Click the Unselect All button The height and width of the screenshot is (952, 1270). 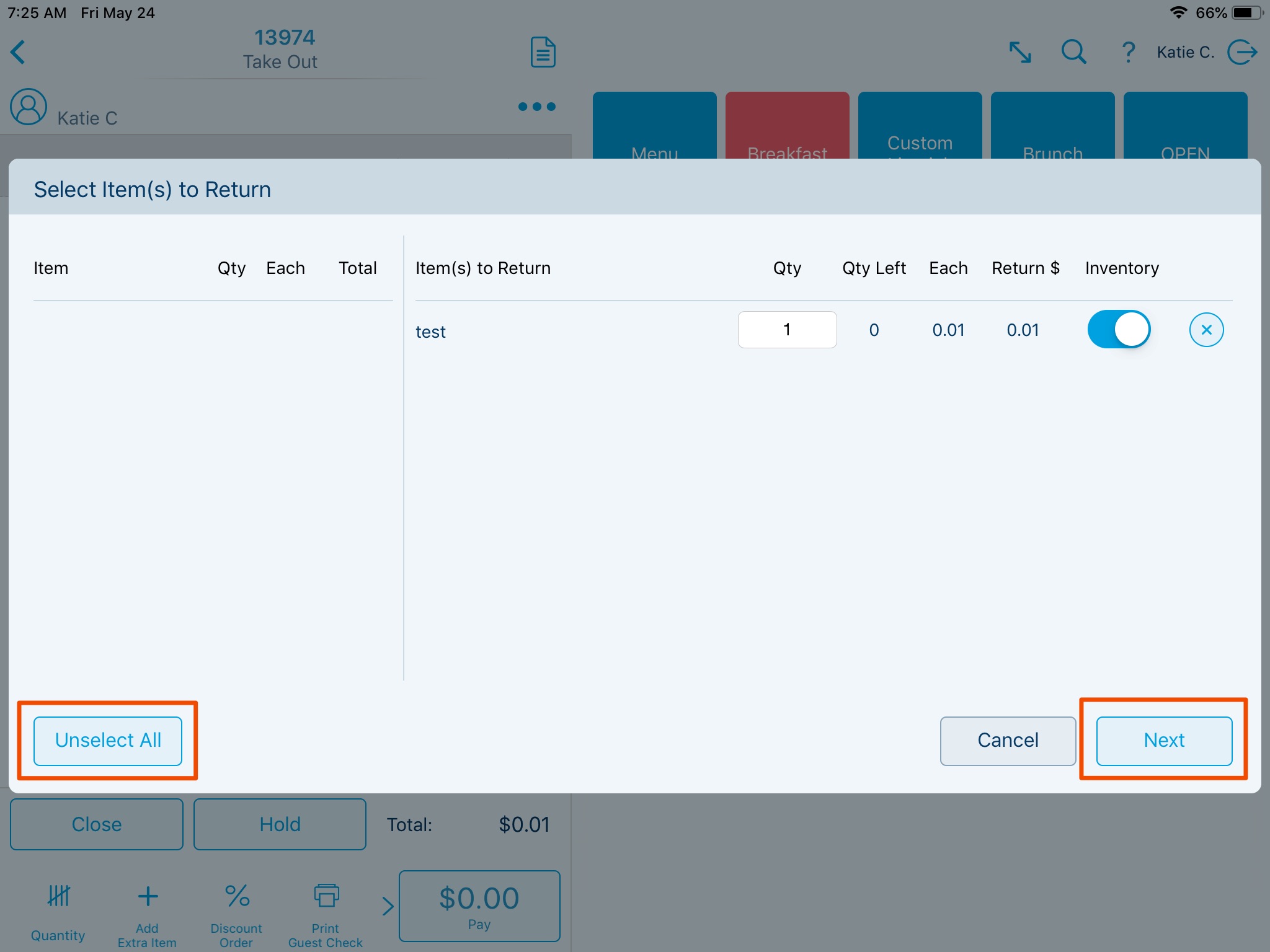(108, 741)
